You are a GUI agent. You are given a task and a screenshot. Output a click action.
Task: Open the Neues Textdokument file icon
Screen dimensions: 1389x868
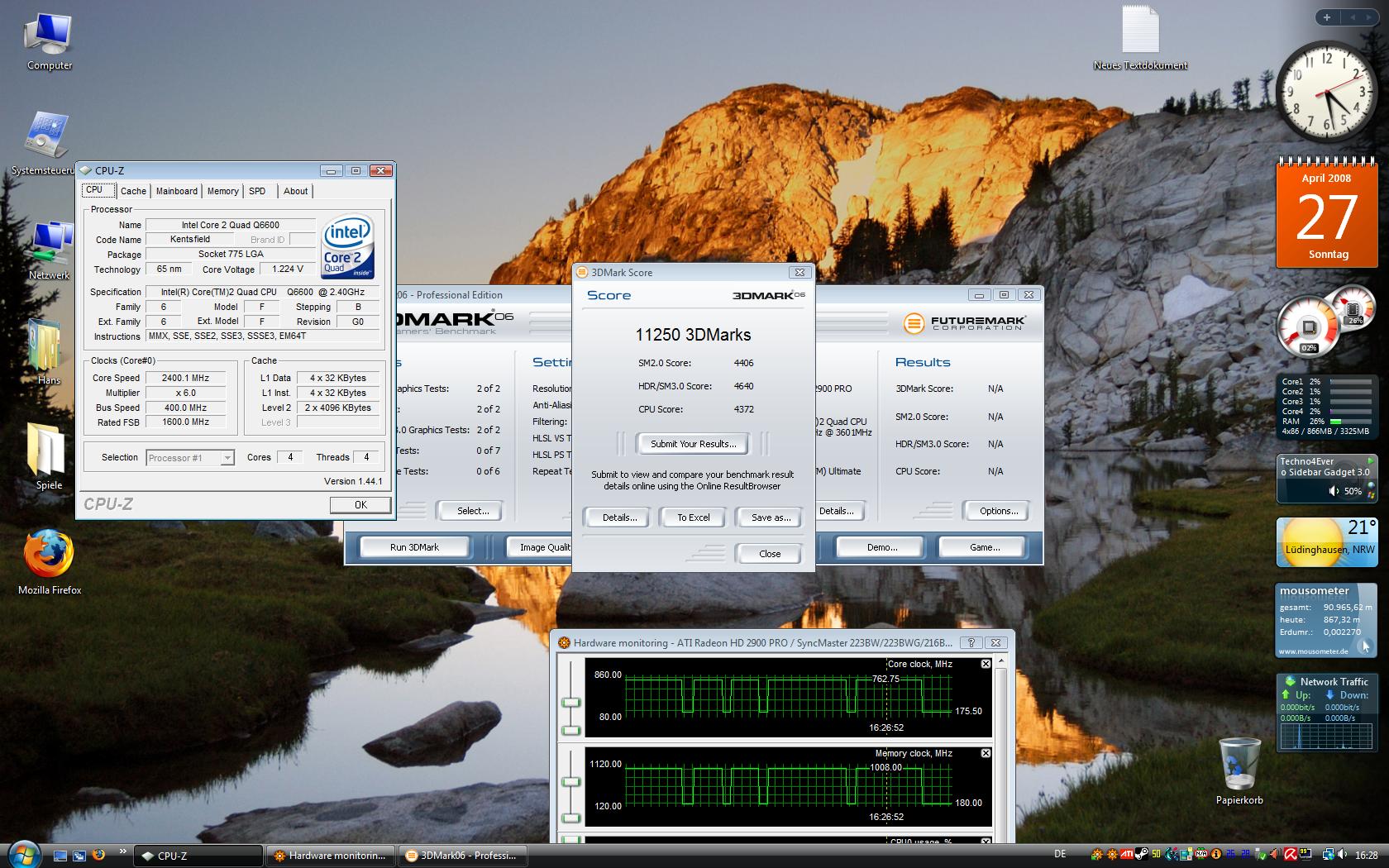point(1140,38)
